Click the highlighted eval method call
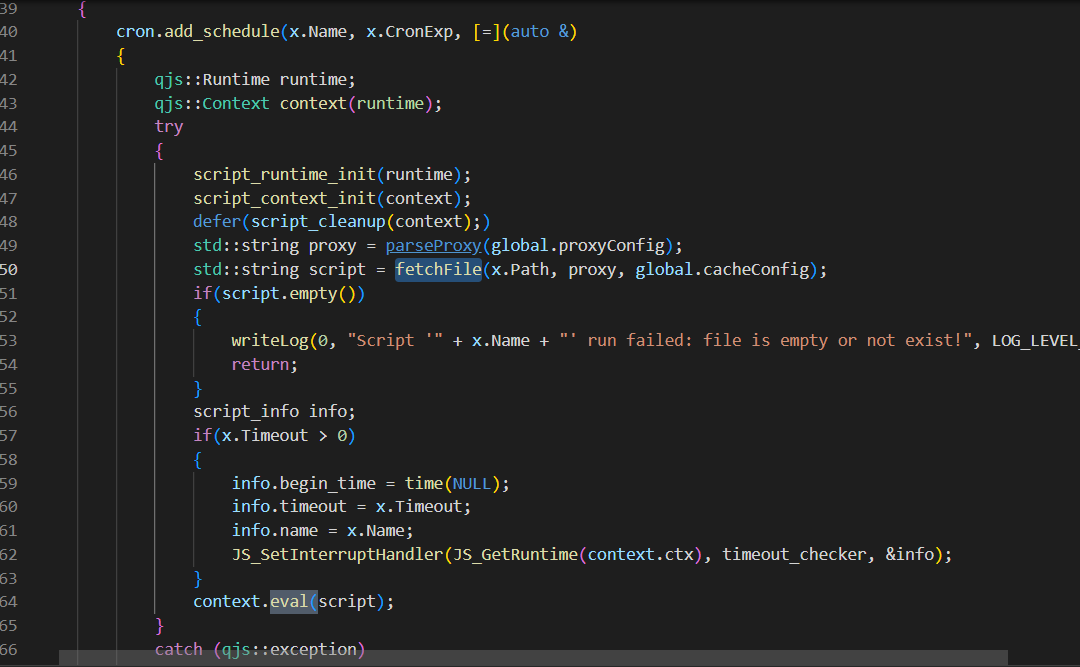The image size is (1080, 667). pyautogui.click(x=288, y=602)
